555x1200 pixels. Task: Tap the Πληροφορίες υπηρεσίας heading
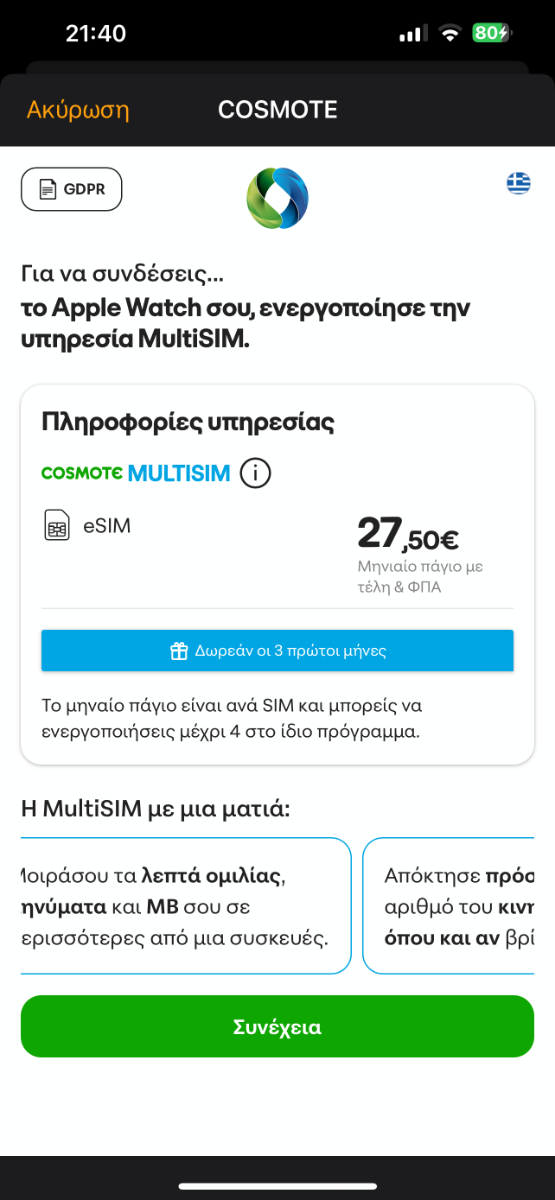pos(188,422)
